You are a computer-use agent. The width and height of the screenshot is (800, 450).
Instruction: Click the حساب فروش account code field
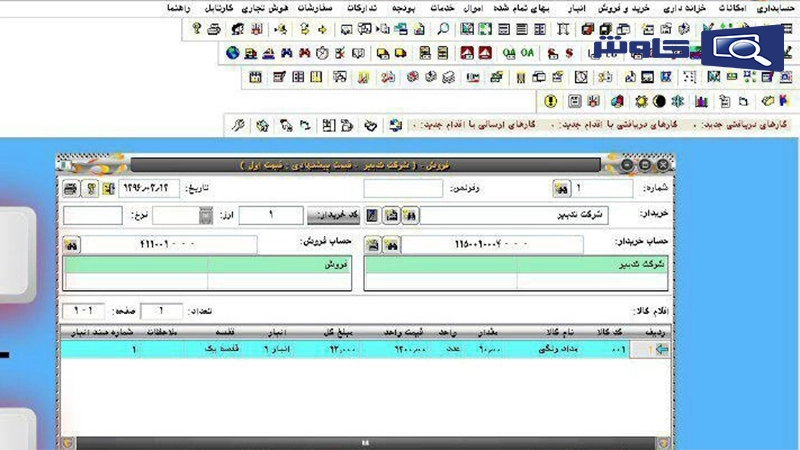(168, 245)
